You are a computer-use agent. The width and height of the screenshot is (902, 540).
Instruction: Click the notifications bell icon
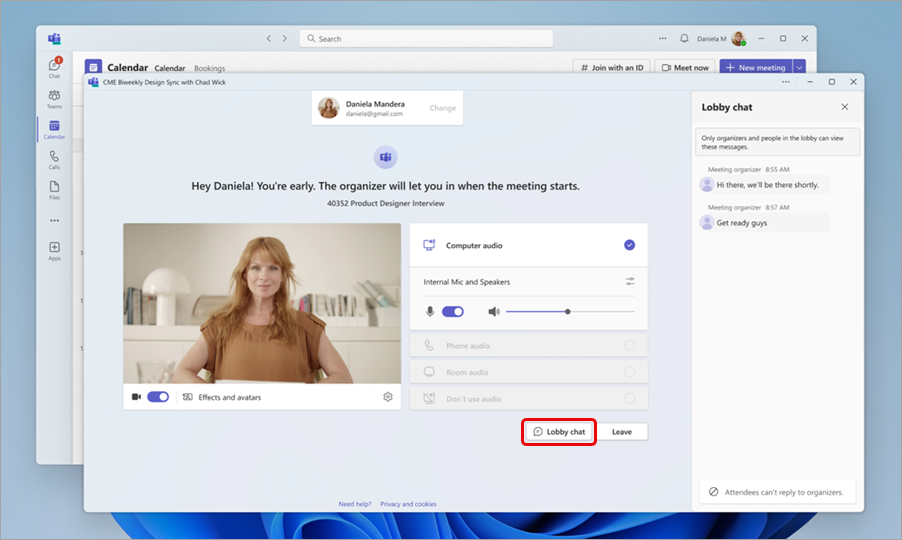684,39
